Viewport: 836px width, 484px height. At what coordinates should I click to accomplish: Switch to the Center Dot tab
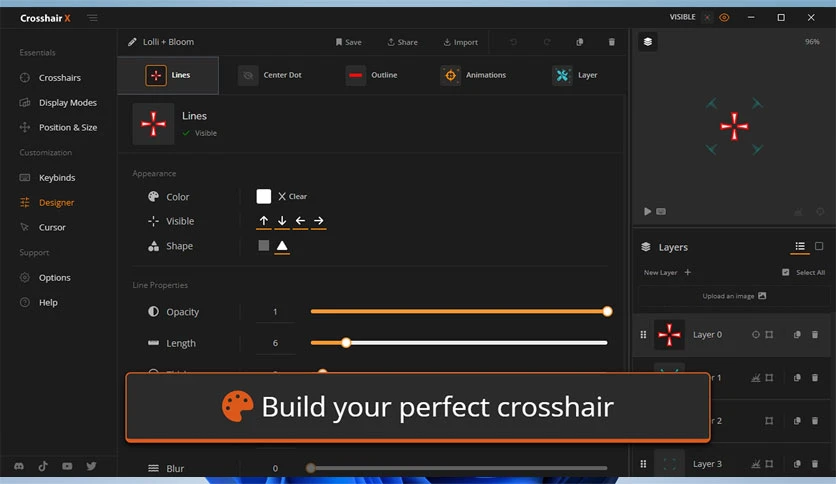click(270, 75)
